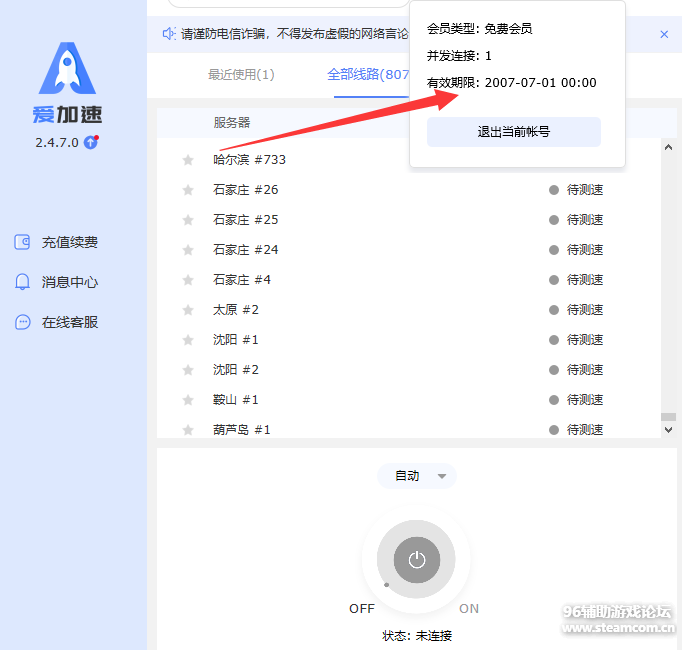Viewport: 682px width, 650px height.
Task: Favorite the 太原 #2 server star
Action: tap(188, 310)
